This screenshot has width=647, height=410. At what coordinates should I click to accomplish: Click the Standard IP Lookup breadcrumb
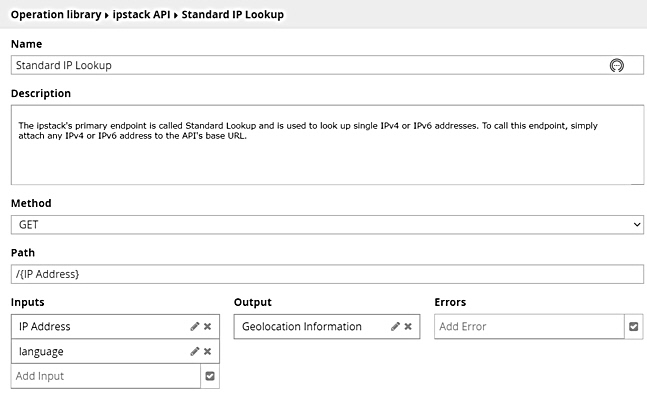pos(232,14)
